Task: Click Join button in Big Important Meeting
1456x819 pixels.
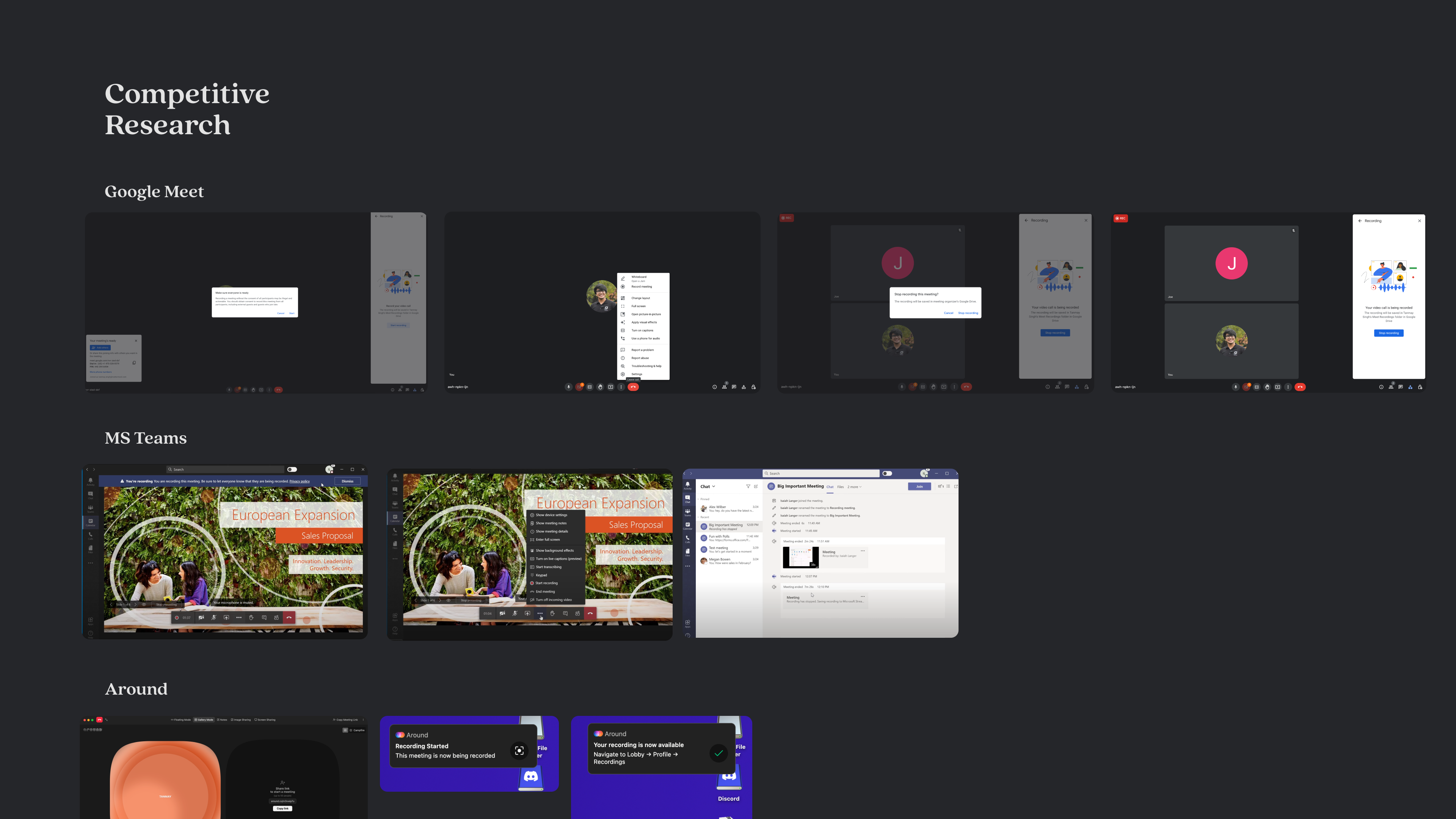Action: pos(919,486)
